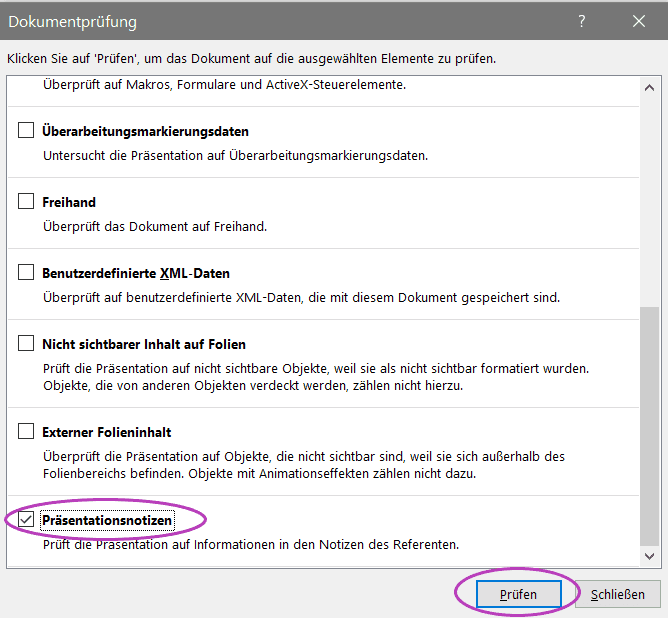The image size is (668, 618).
Task: Click the help question mark icon
Action: [582, 21]
